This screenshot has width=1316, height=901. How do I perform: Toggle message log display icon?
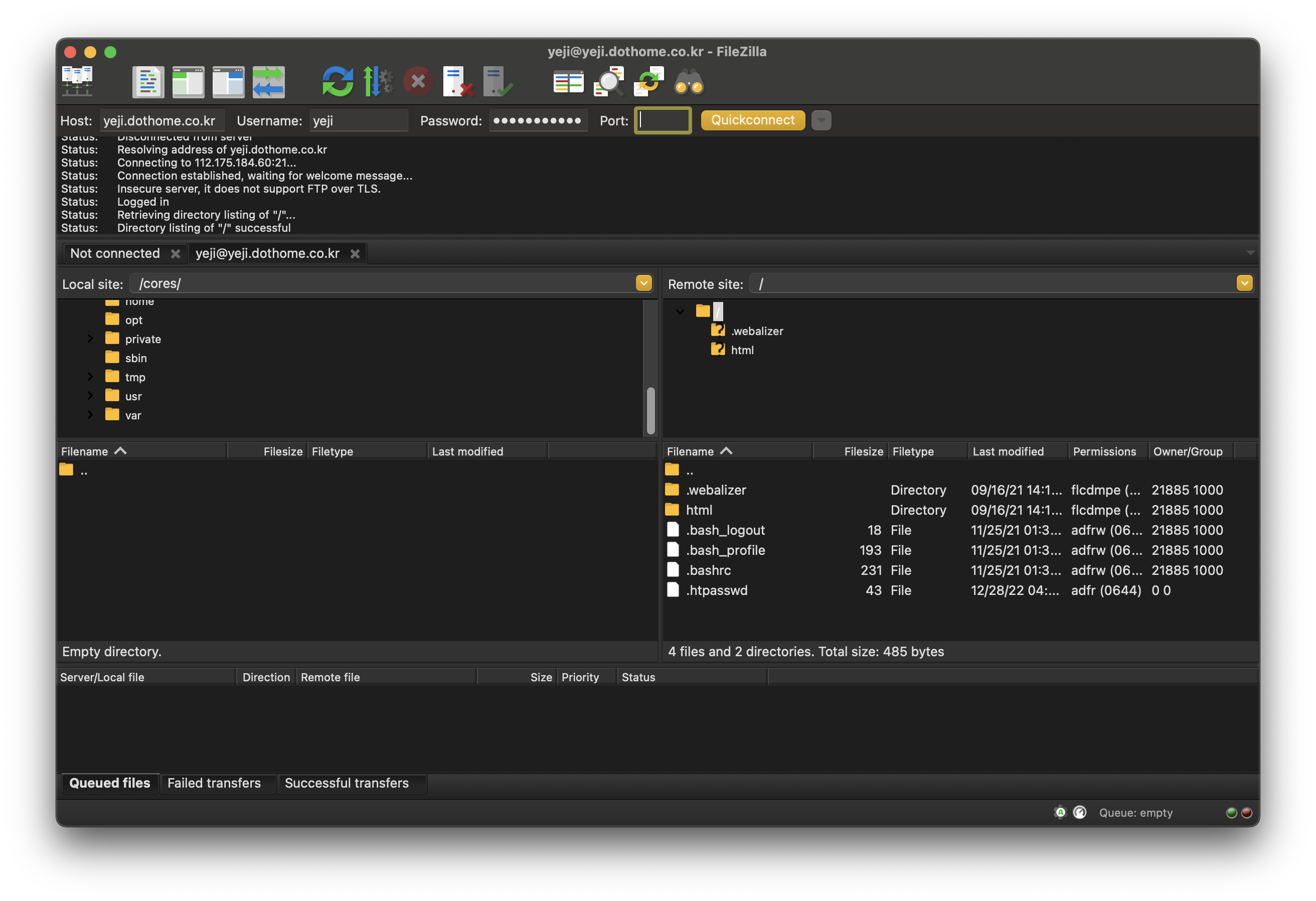coord(148,82)
